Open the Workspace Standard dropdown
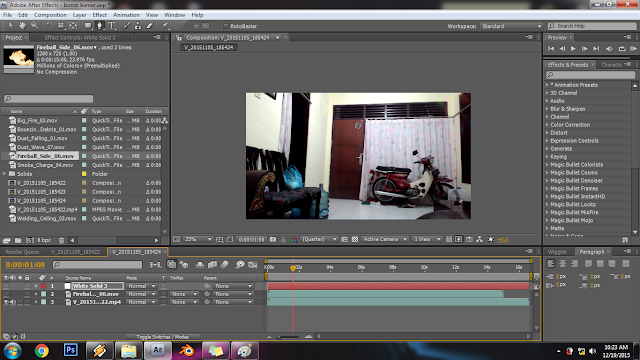This screenshot has width=640, height=360. 511,26
